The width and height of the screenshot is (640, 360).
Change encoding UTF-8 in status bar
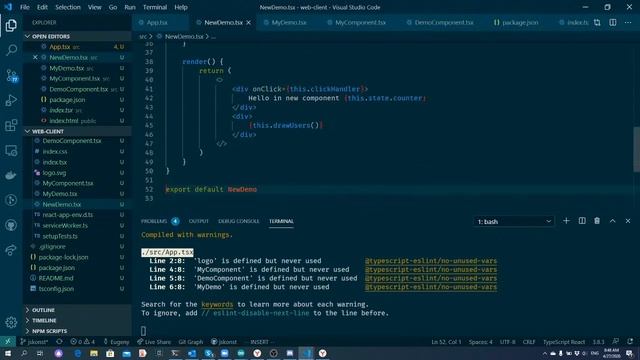click(x=507, y=342)
